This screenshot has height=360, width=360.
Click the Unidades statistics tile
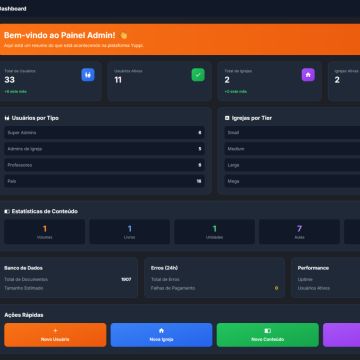tap(214, 232)
